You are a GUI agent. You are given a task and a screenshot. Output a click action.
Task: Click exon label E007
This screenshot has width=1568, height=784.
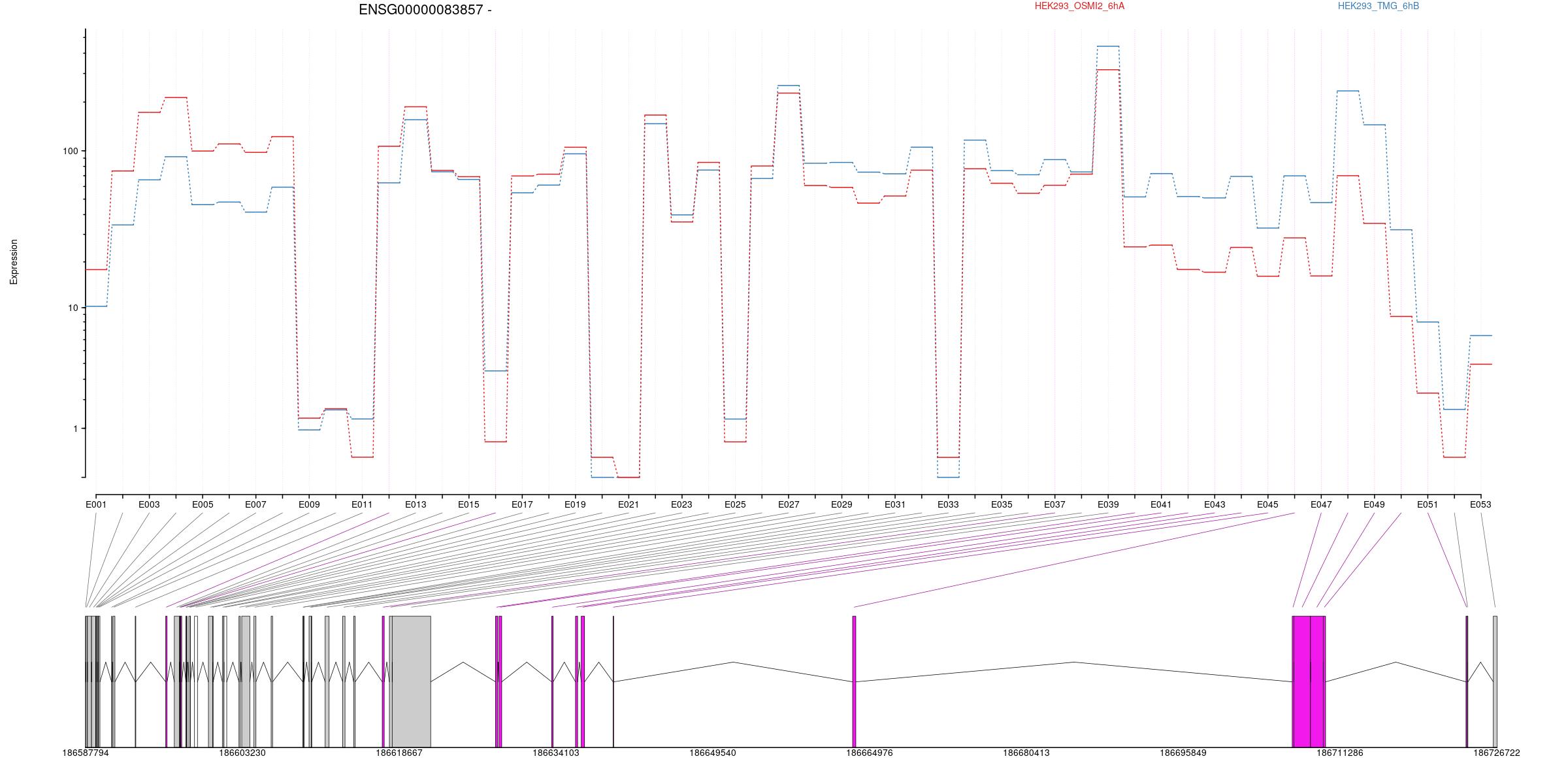[x=255, y=504]
